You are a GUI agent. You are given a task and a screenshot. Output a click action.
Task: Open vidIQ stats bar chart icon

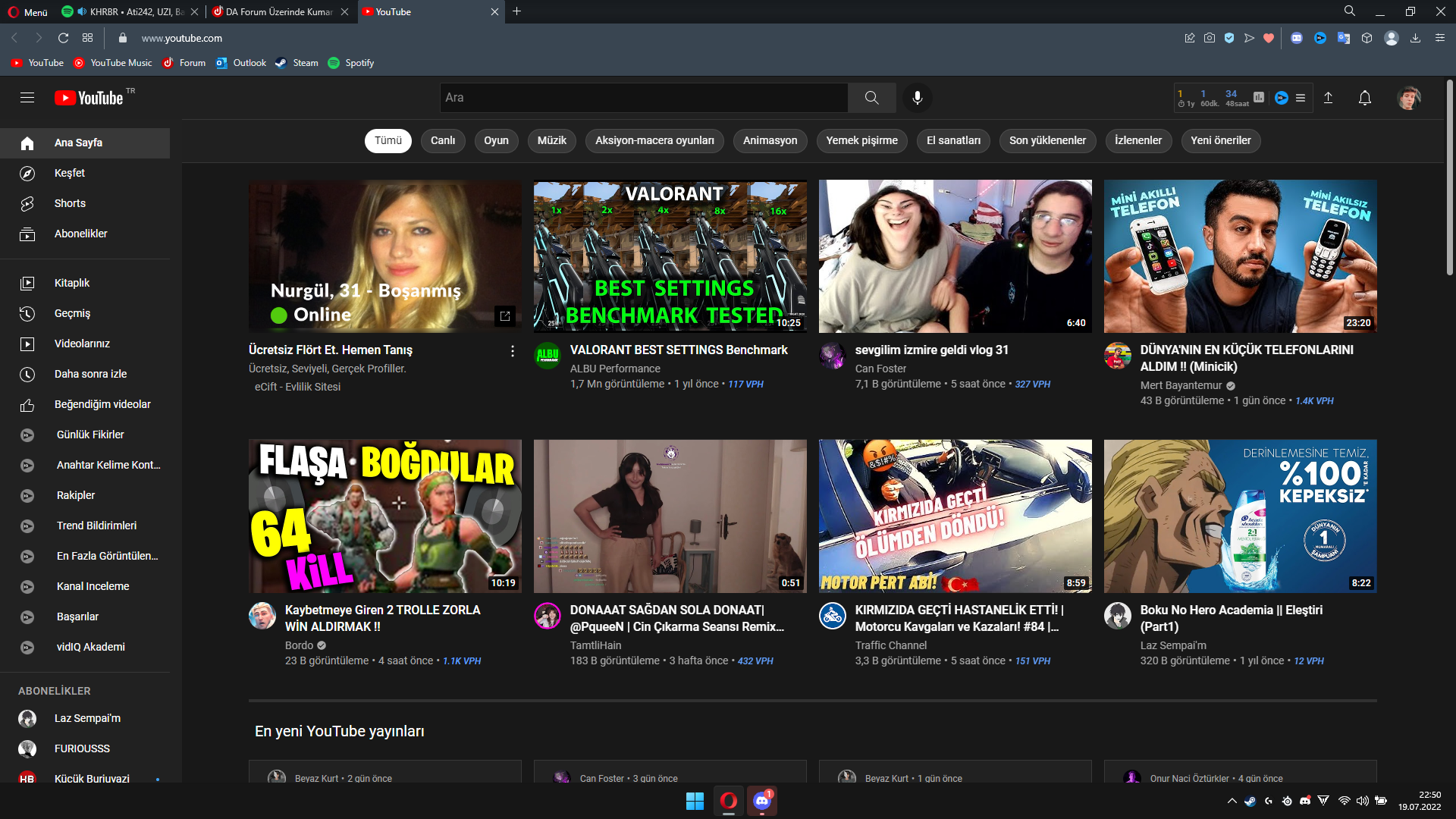(1259, 97)
